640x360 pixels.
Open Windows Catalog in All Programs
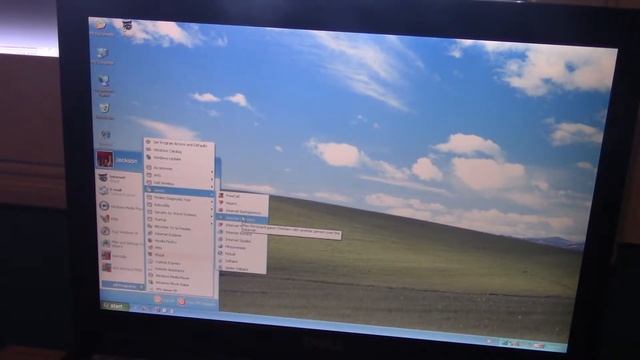[x=180, y=151]
